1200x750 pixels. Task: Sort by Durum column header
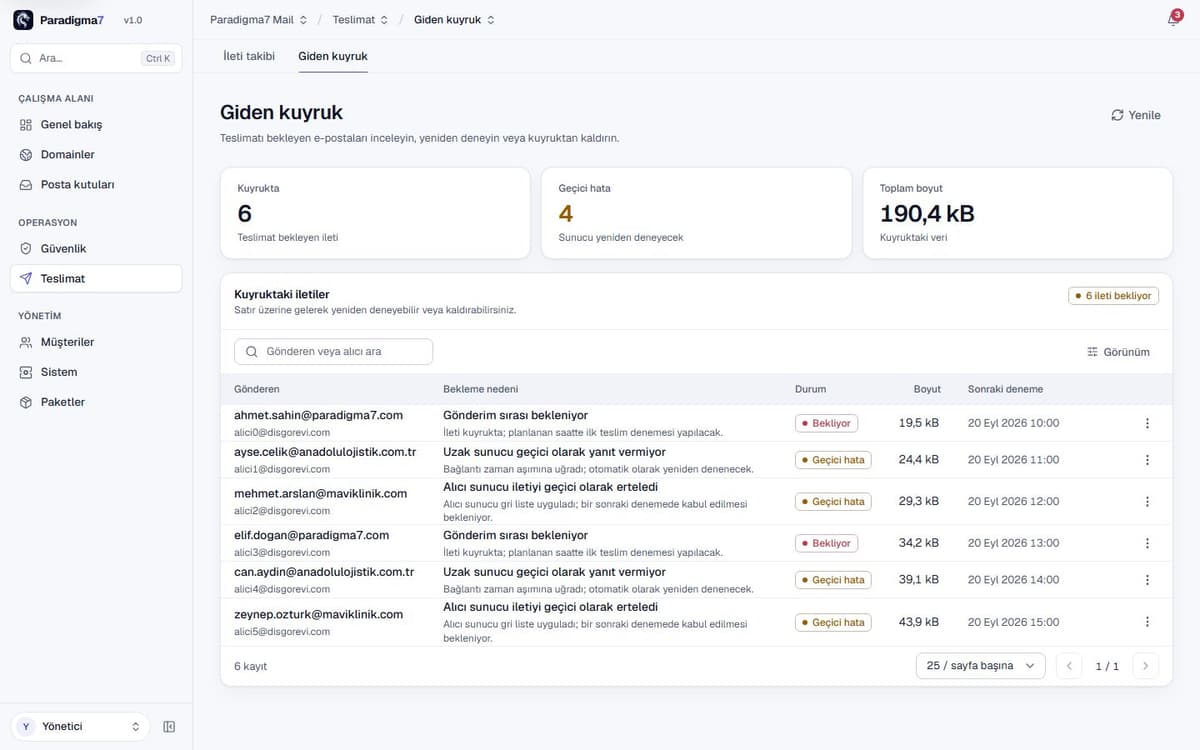coord(811,389)
